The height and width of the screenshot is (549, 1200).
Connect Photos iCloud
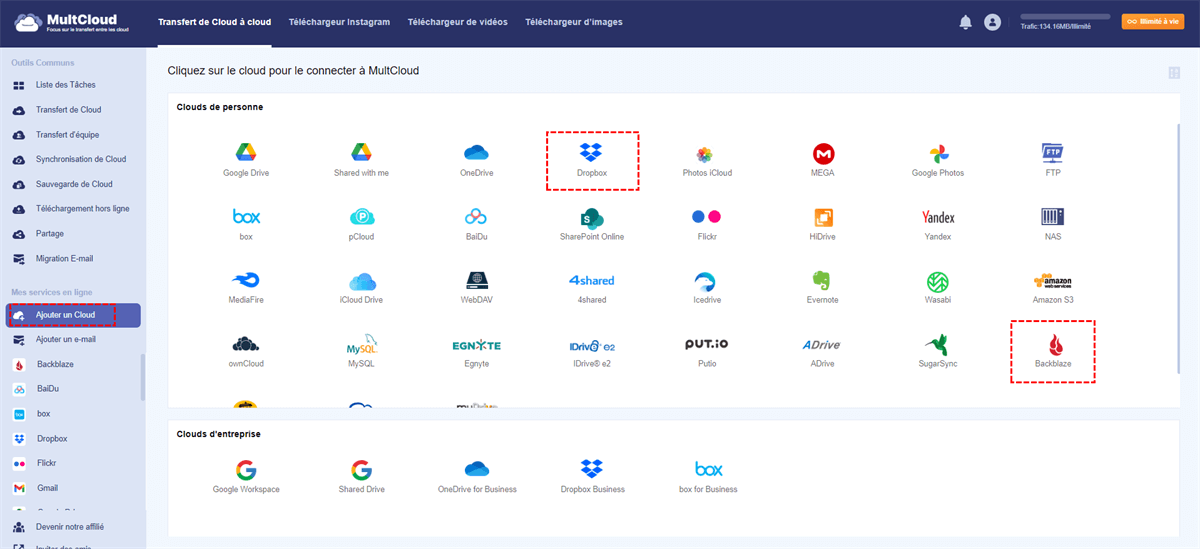tap(707, 154)
